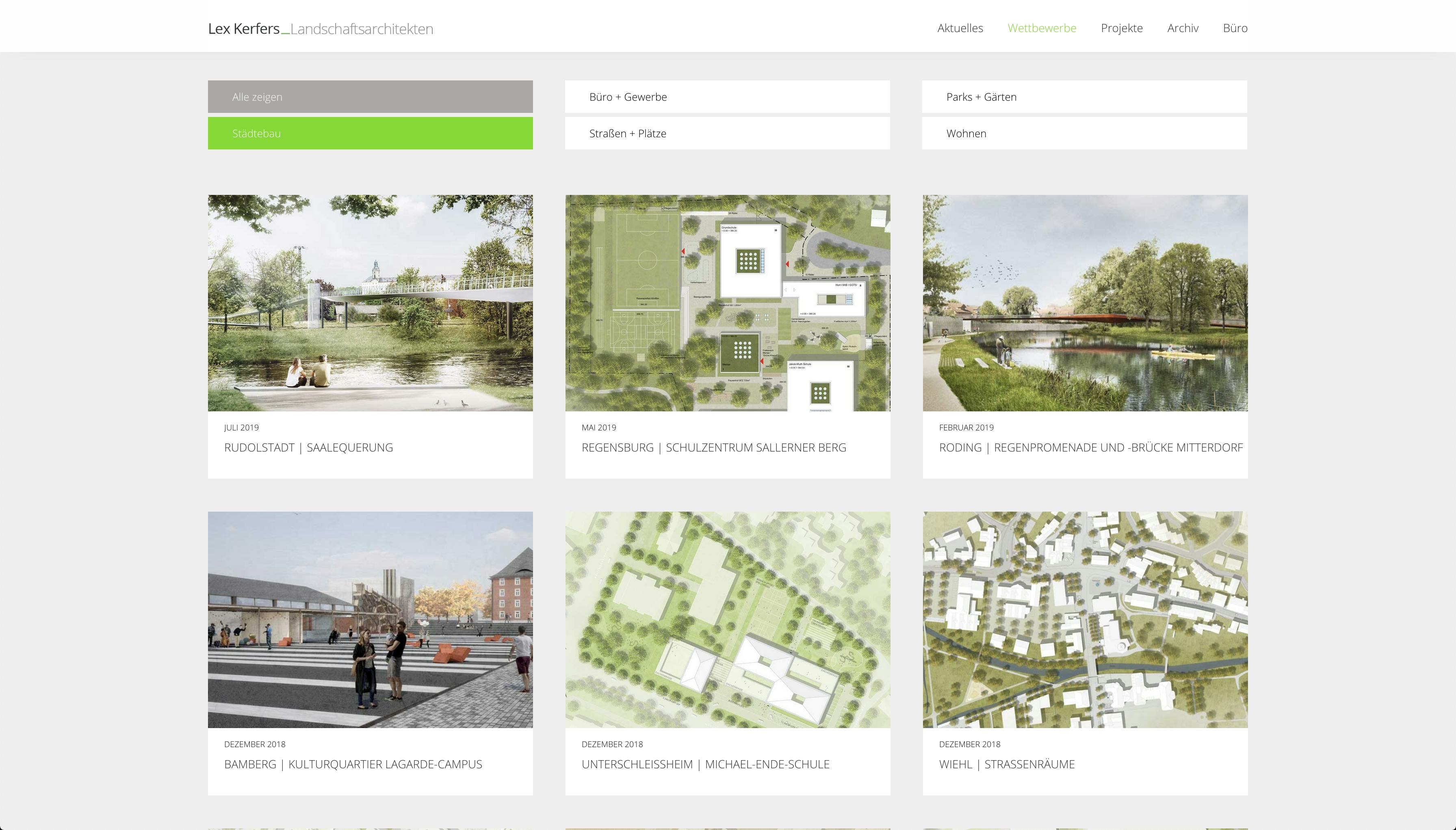The width and height of the screenshot is (1456, 830).
Task: Apply the Wohnen category filter
Action: click(1084, 133)
